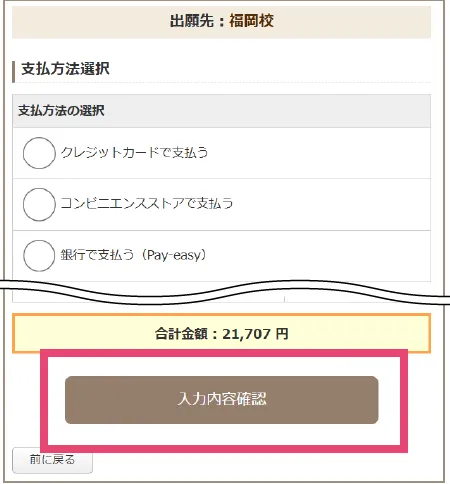
Task: Click the 福岡校 school name text
Action: [x=251, y=21]
